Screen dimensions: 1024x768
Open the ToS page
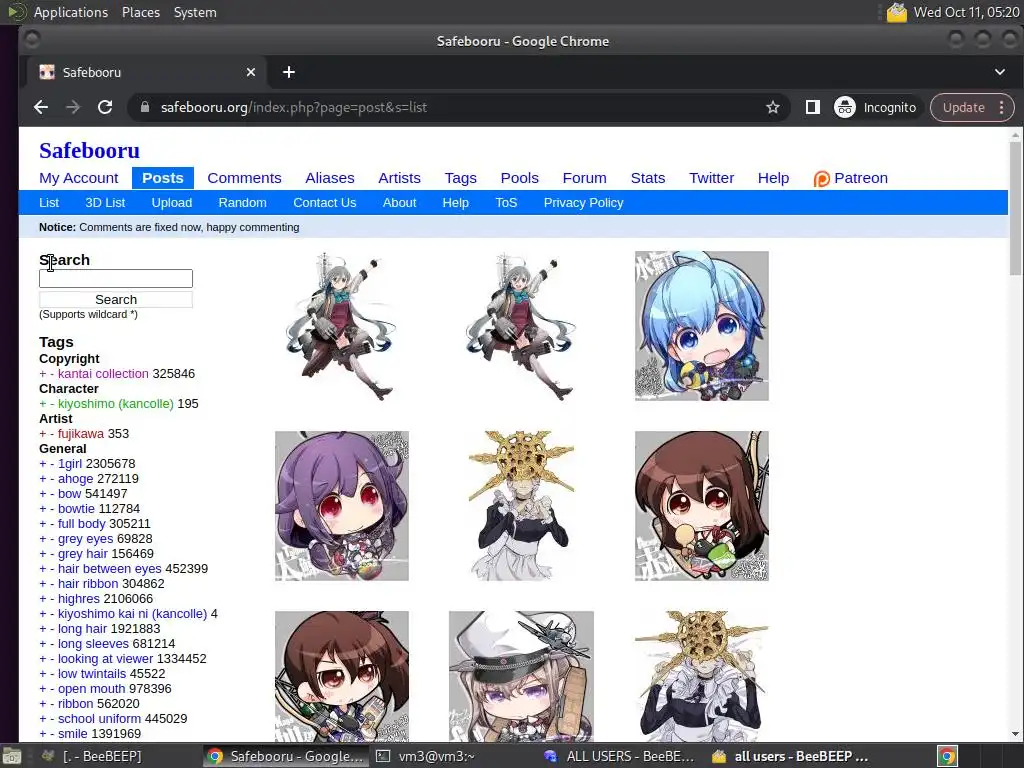(x=506, y=203)
